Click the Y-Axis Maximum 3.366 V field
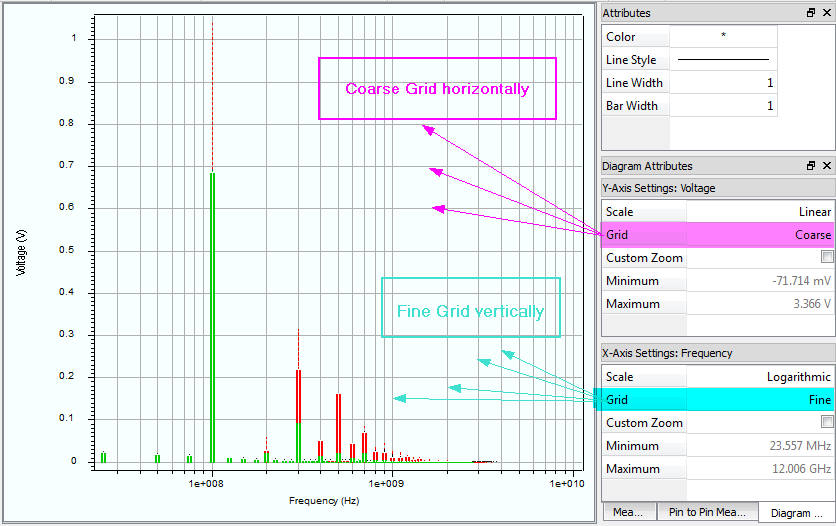Viewport: 836px width, 526px height. click(x=760, y=304)
